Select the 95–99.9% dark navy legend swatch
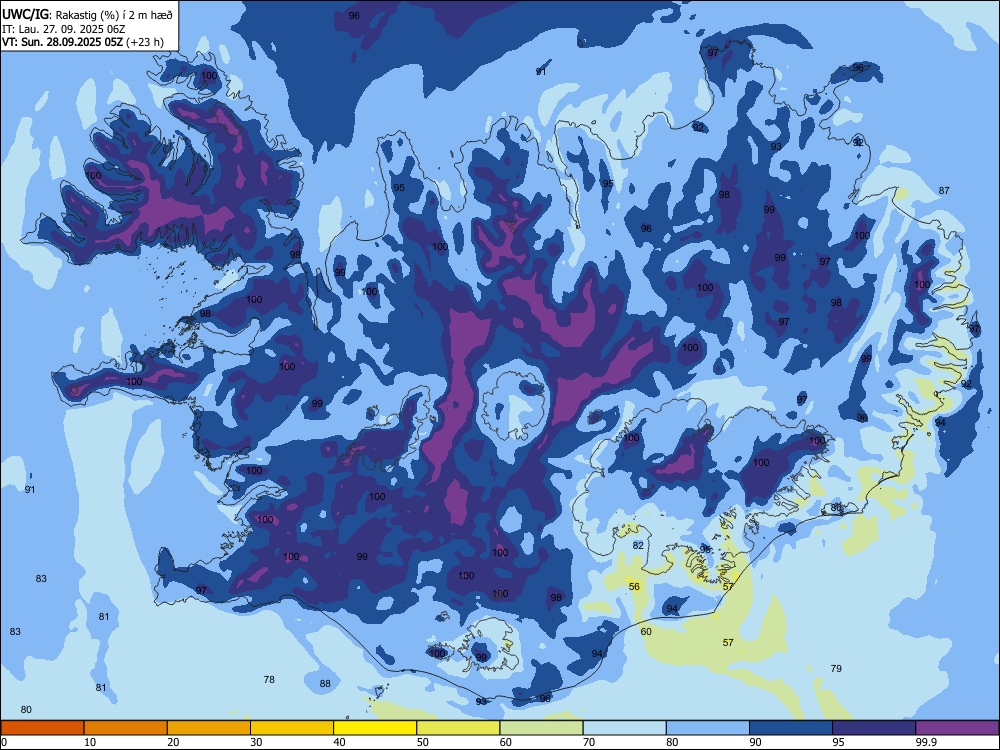The image size is (1000, 750). [x=874, y=728]
